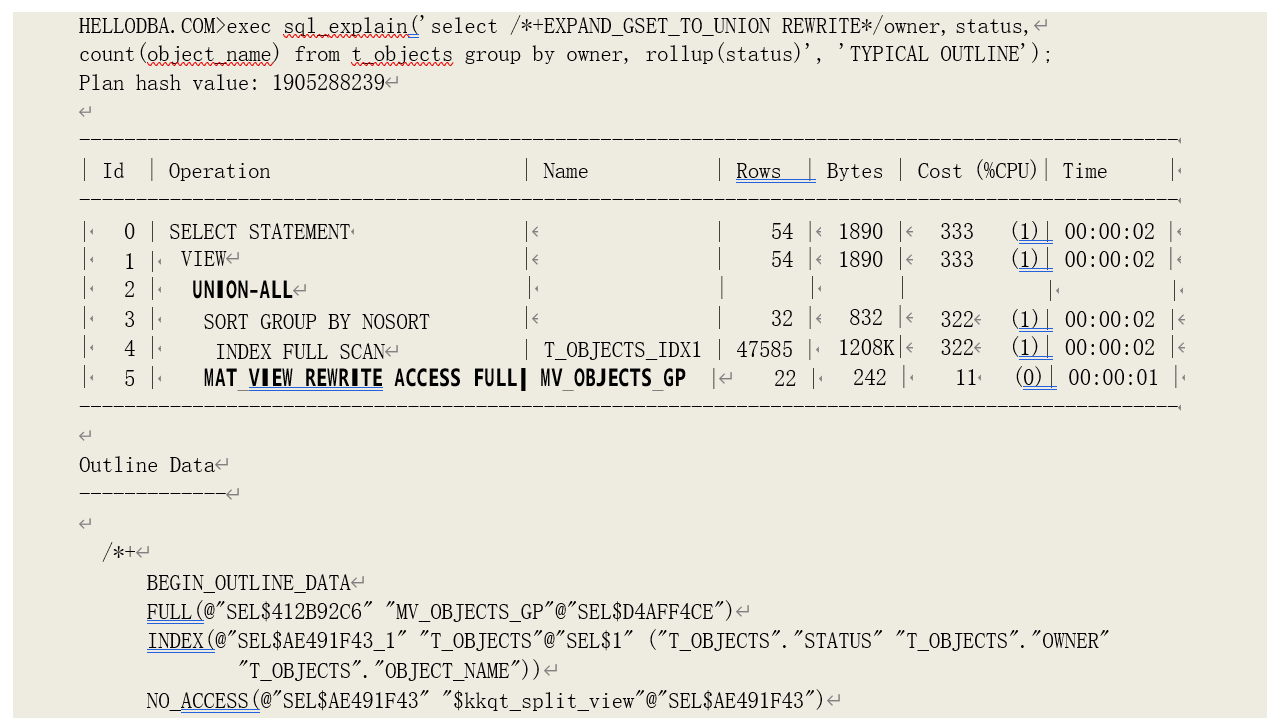Click the 242 bytes value
Screen dimensions: 1274x726
coord(870,378)
